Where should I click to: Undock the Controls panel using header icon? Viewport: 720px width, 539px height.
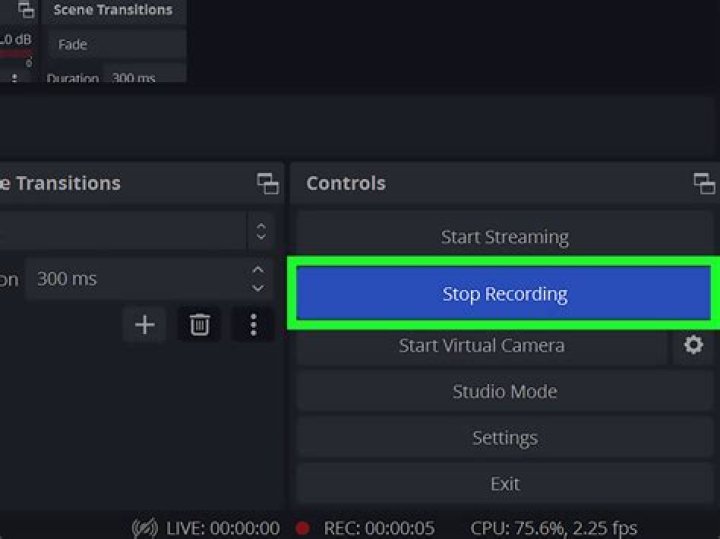pos(704,183)
